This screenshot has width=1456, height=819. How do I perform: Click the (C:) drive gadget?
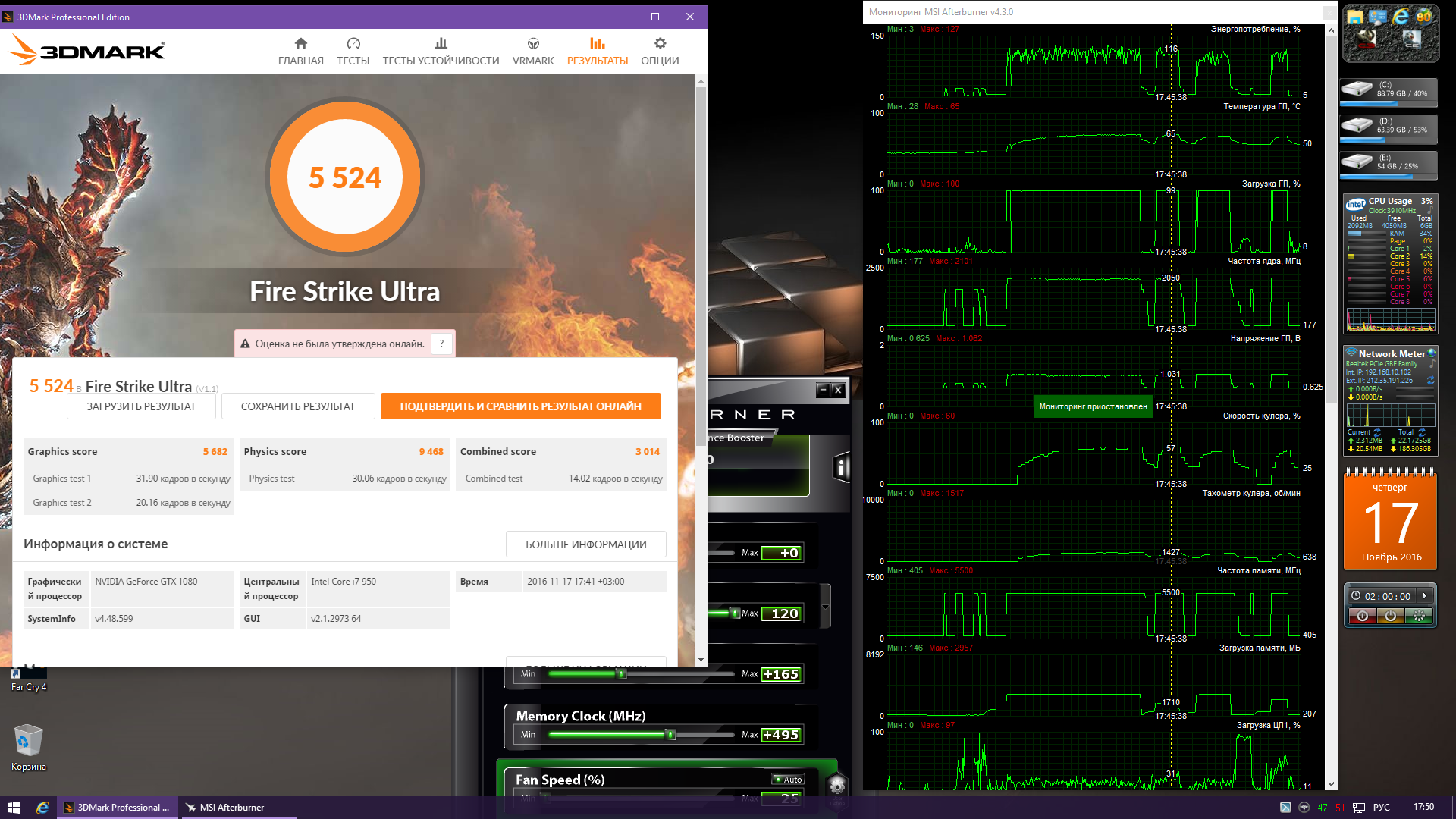tap(1389, 90)
